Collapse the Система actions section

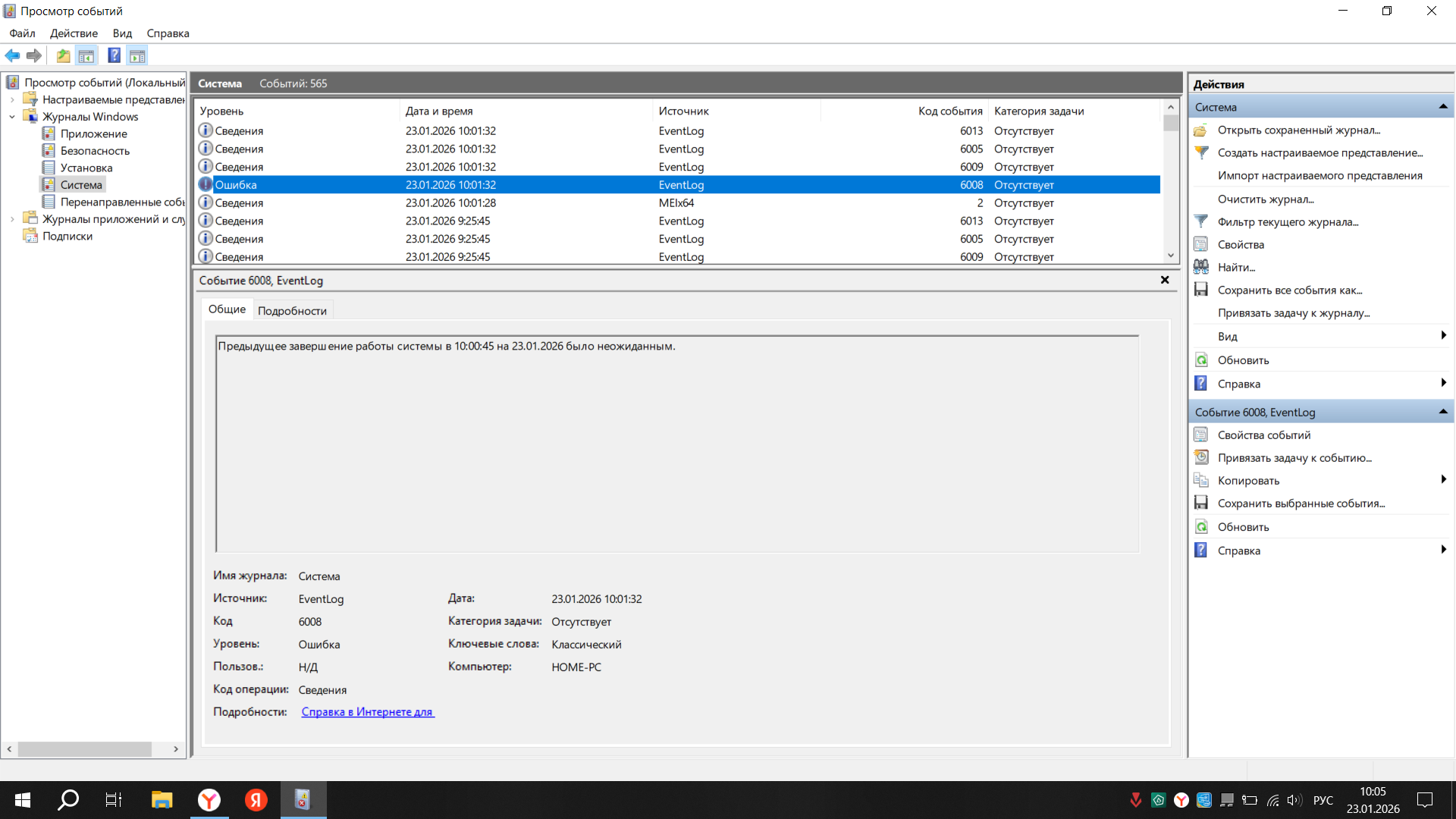pos(1442,107)
